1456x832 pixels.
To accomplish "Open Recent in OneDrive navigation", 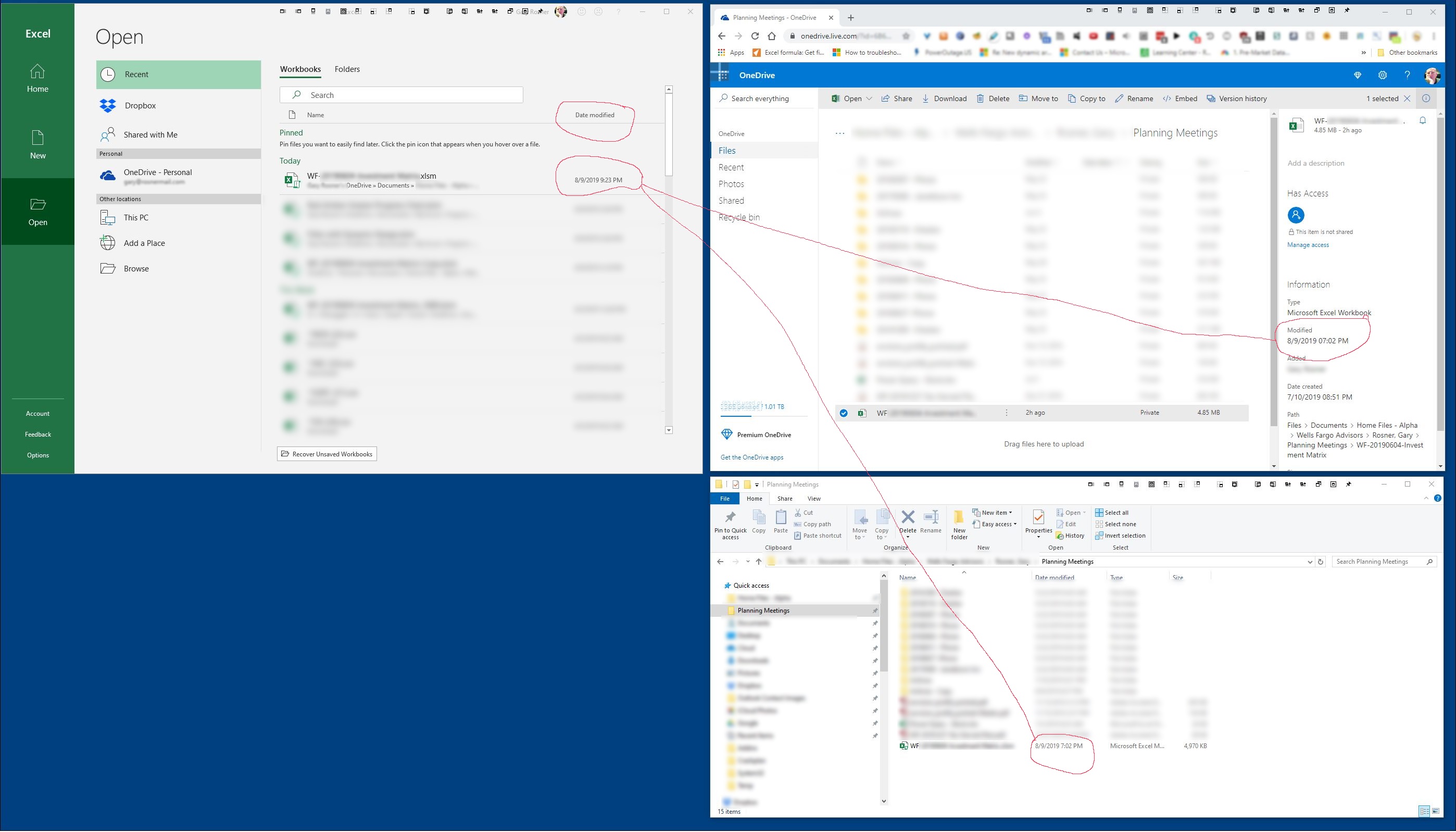I will pyautogui.click(x=731, y=167).
